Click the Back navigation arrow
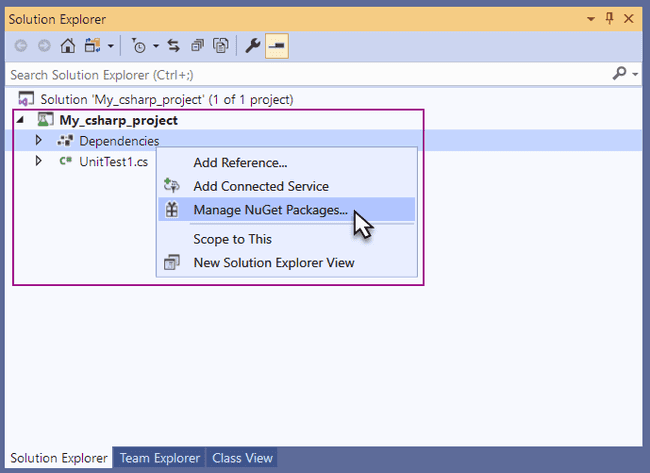This screenshot has width=650, height=473. pos(20,46)
